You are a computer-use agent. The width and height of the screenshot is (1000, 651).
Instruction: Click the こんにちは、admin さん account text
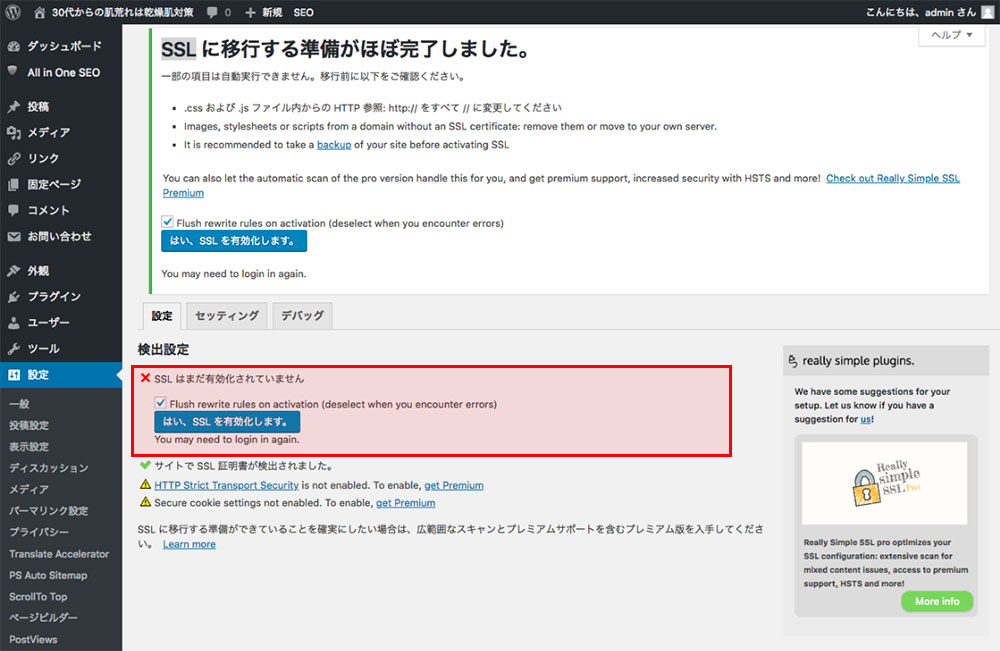point(920,12)
